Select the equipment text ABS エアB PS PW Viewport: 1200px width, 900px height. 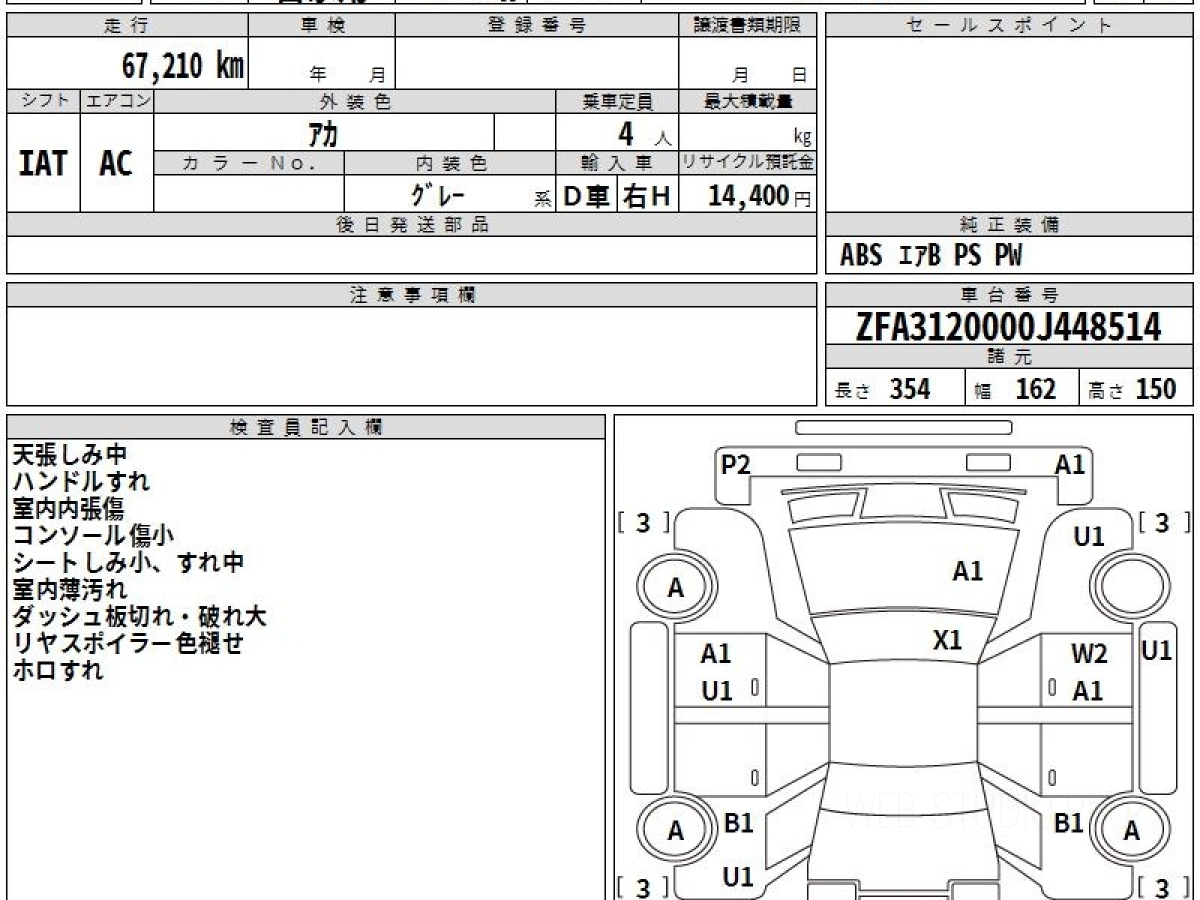point(931,256)
